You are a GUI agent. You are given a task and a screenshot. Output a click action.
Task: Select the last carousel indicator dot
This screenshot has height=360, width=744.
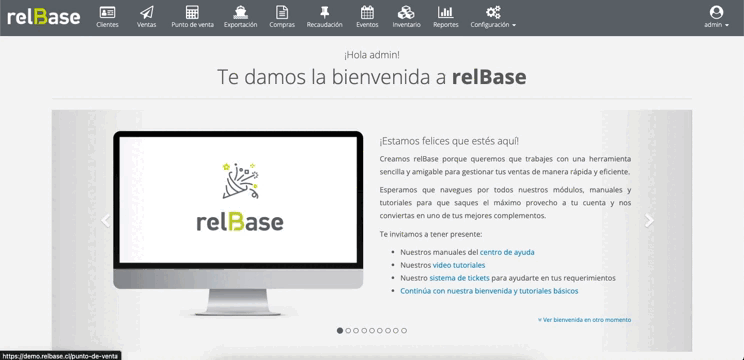[404, 331]
